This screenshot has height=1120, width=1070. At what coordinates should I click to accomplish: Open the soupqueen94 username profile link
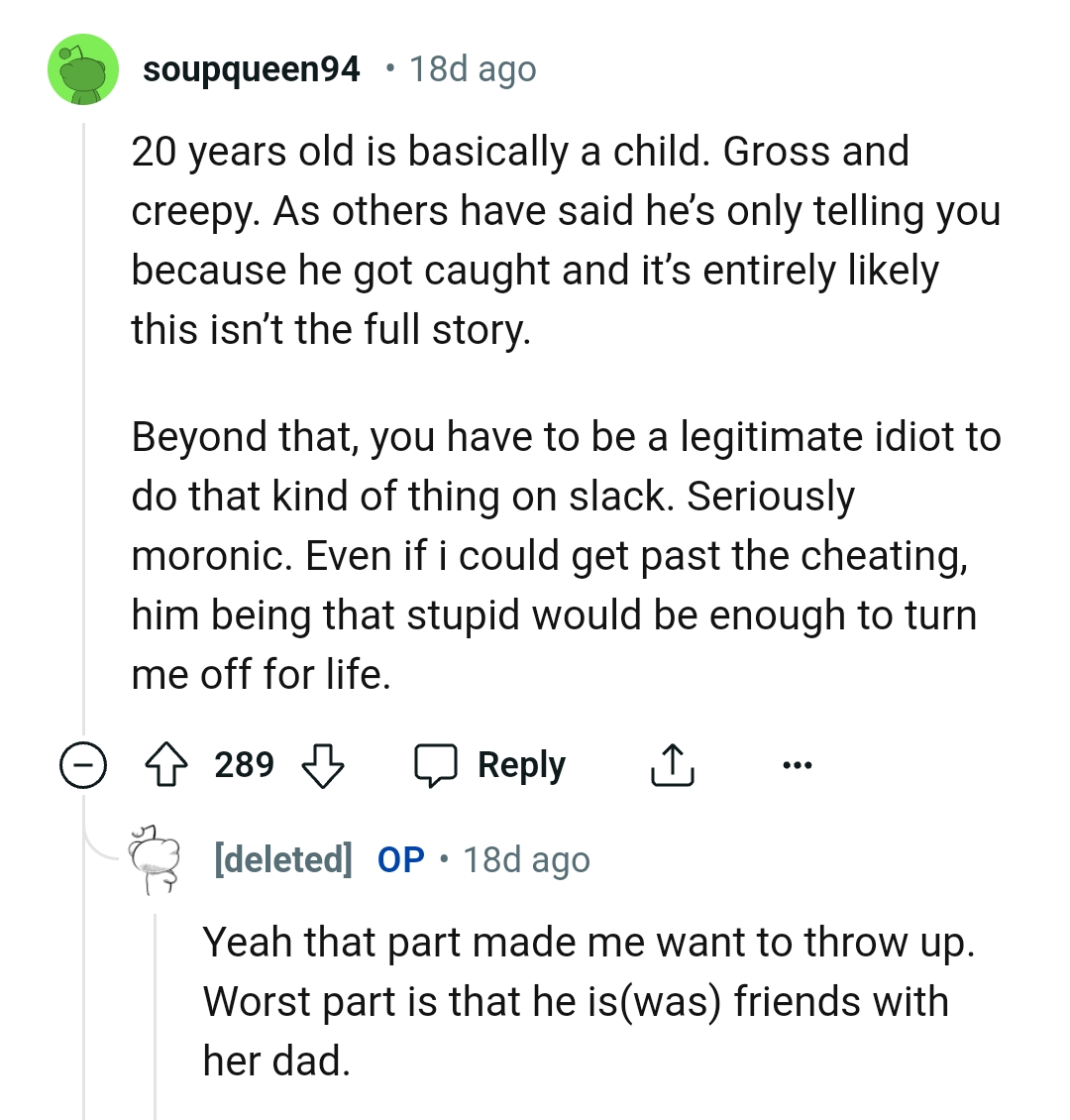252,69
